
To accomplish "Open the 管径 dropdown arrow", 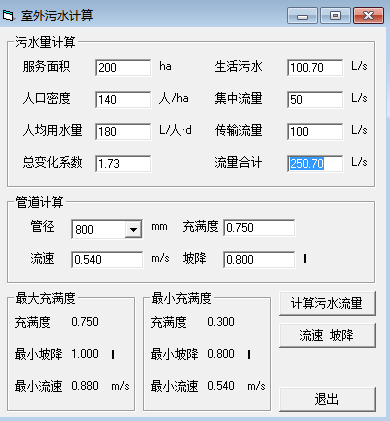I will click(133, 229).
